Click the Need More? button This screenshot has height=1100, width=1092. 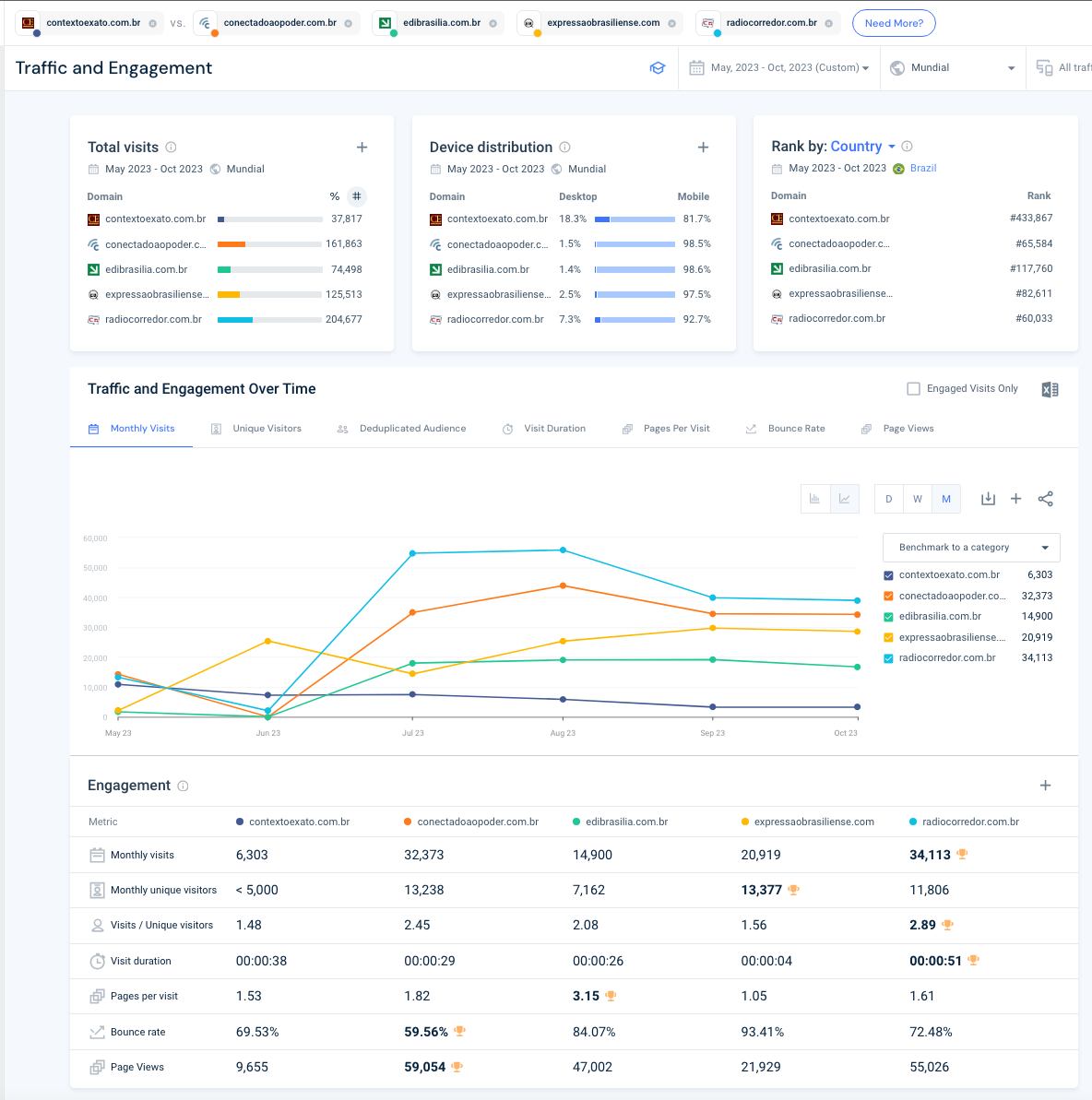894,23
